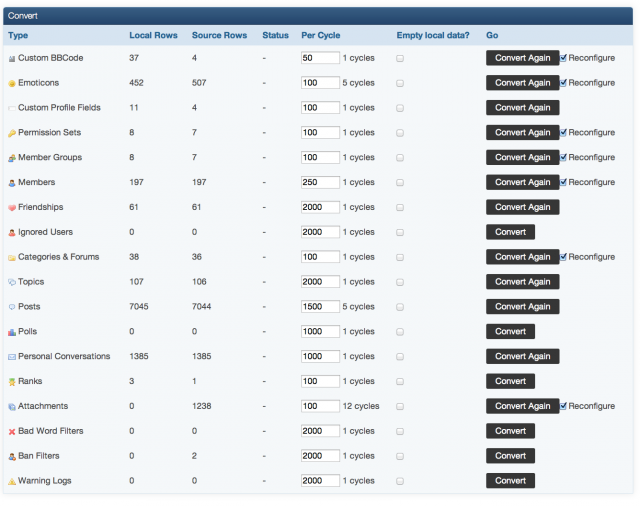
Task: Click the Emoticons smiley icon
Action: [12, 83]
